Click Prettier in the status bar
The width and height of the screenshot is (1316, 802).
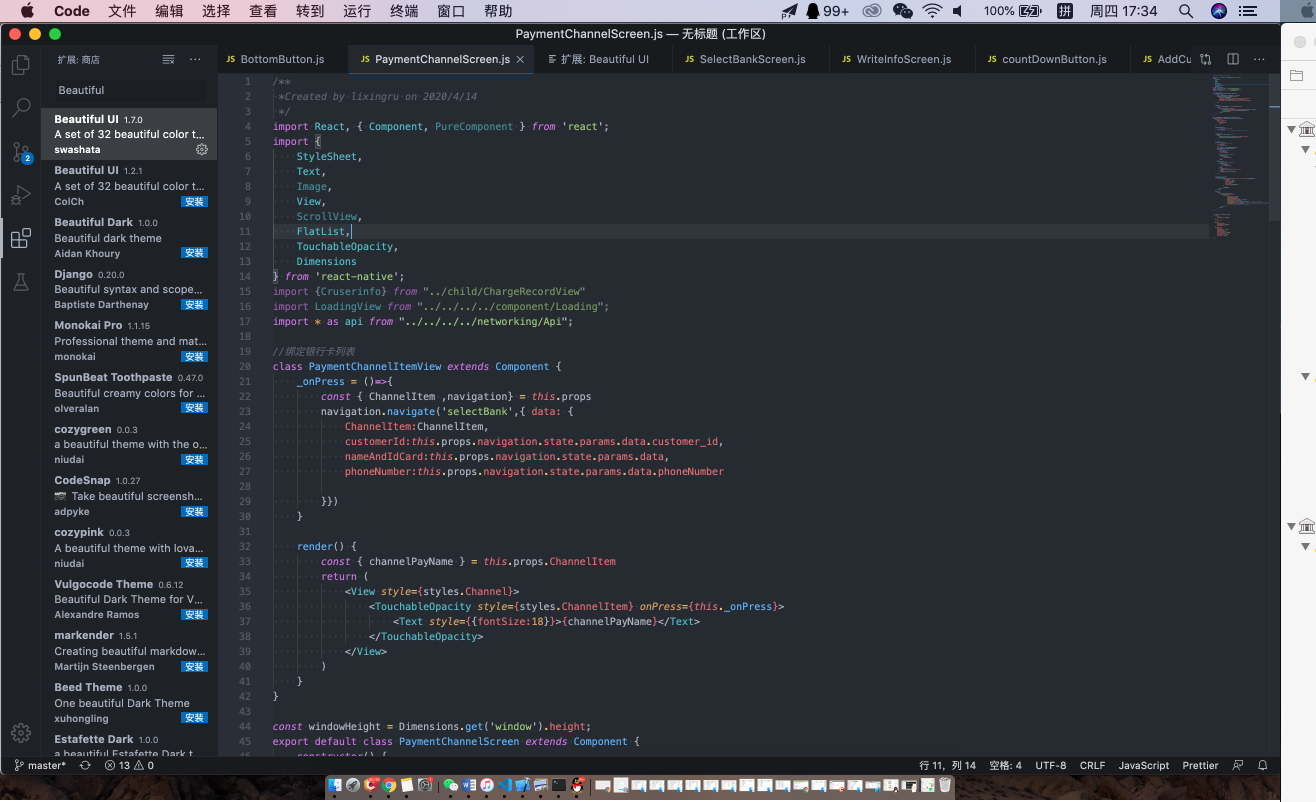point(1200,766)
